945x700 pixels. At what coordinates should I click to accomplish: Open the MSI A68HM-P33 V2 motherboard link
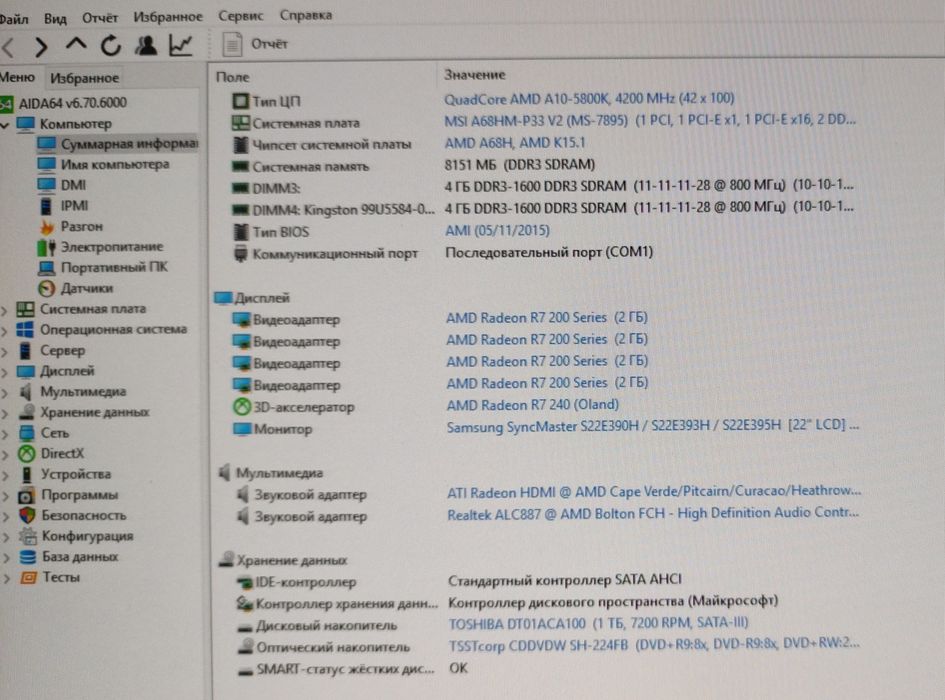650,120
